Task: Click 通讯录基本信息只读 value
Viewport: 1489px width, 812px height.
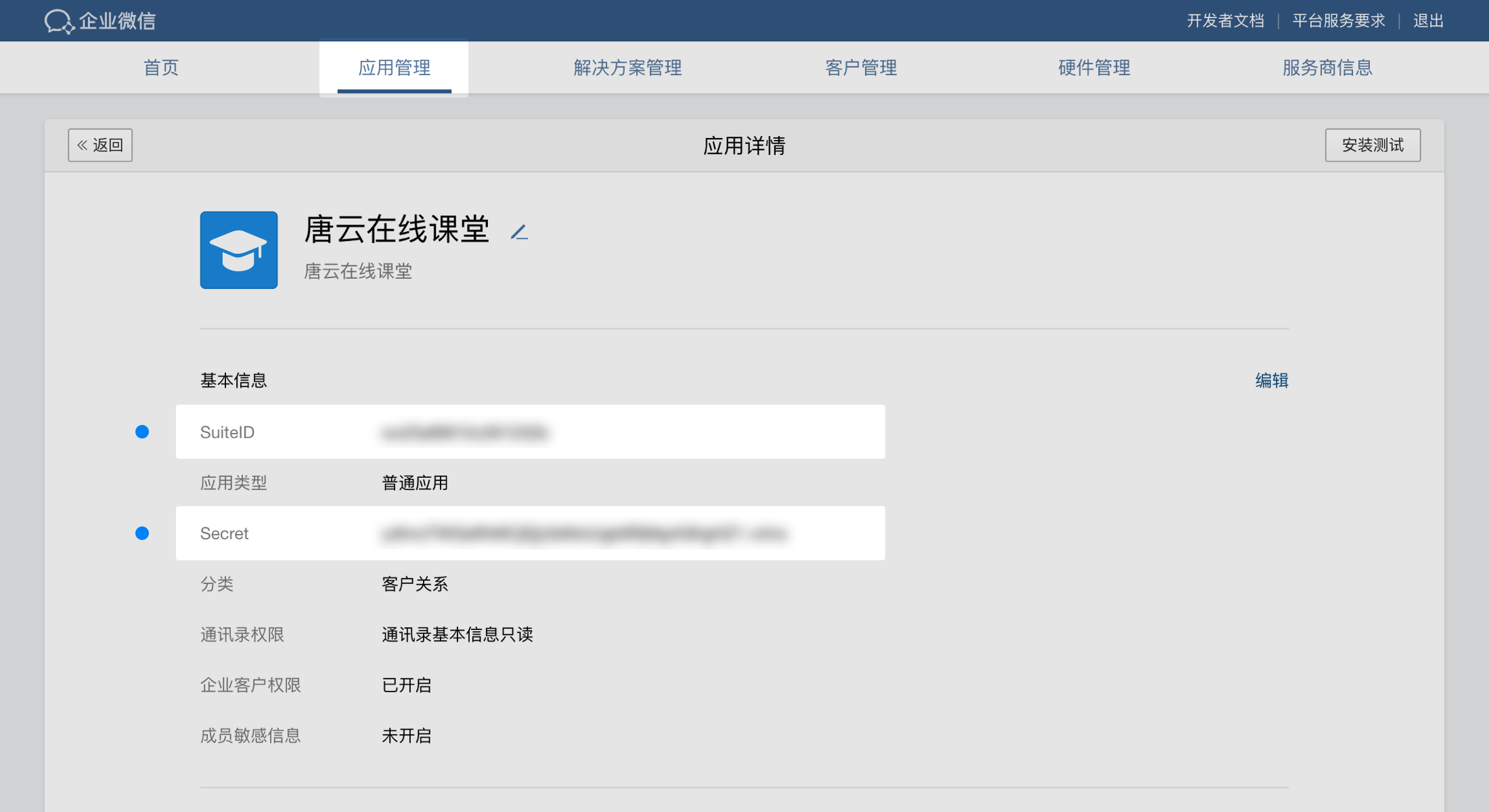Action: tap(458, 634)
